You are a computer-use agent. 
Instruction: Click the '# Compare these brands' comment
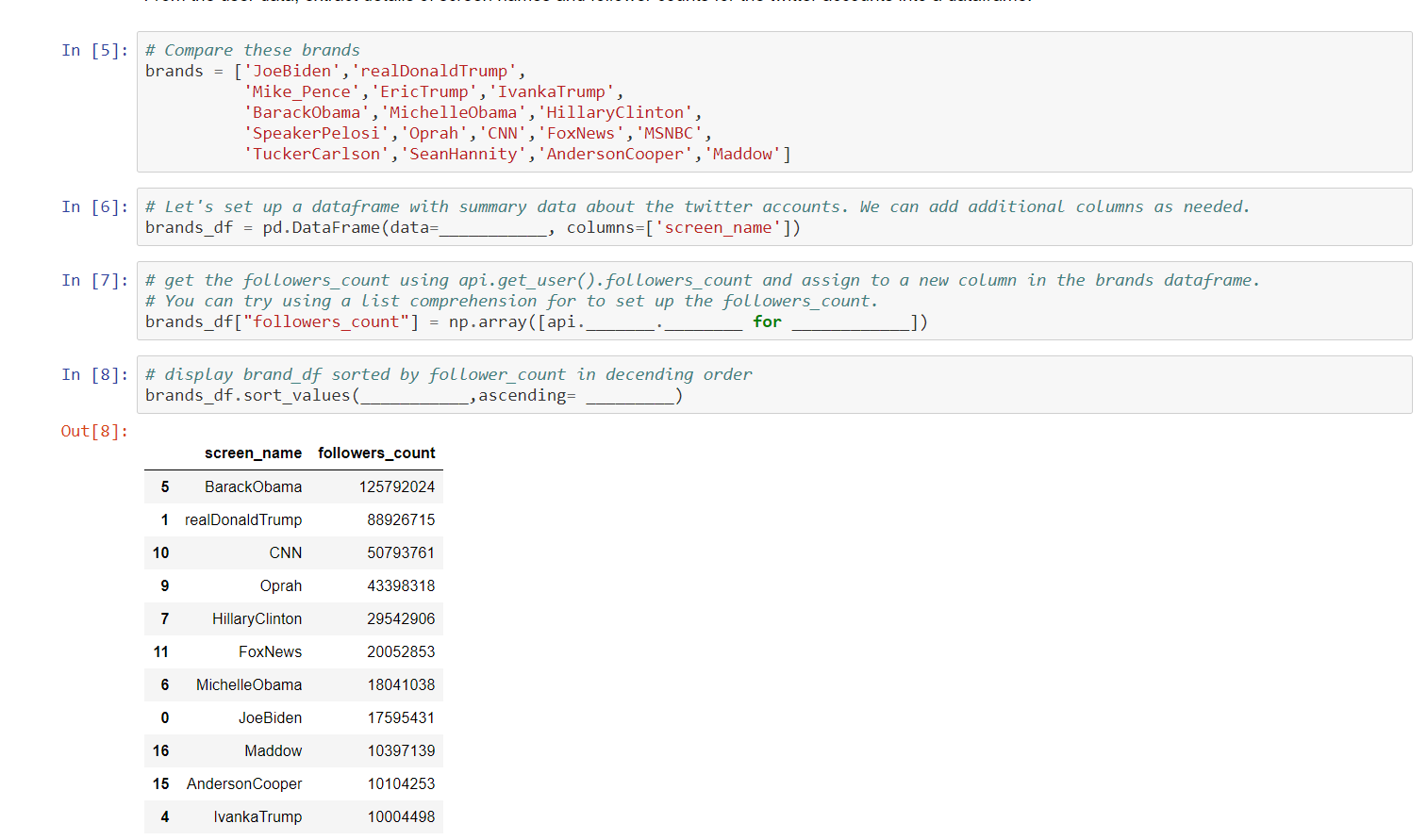(253, 50)
